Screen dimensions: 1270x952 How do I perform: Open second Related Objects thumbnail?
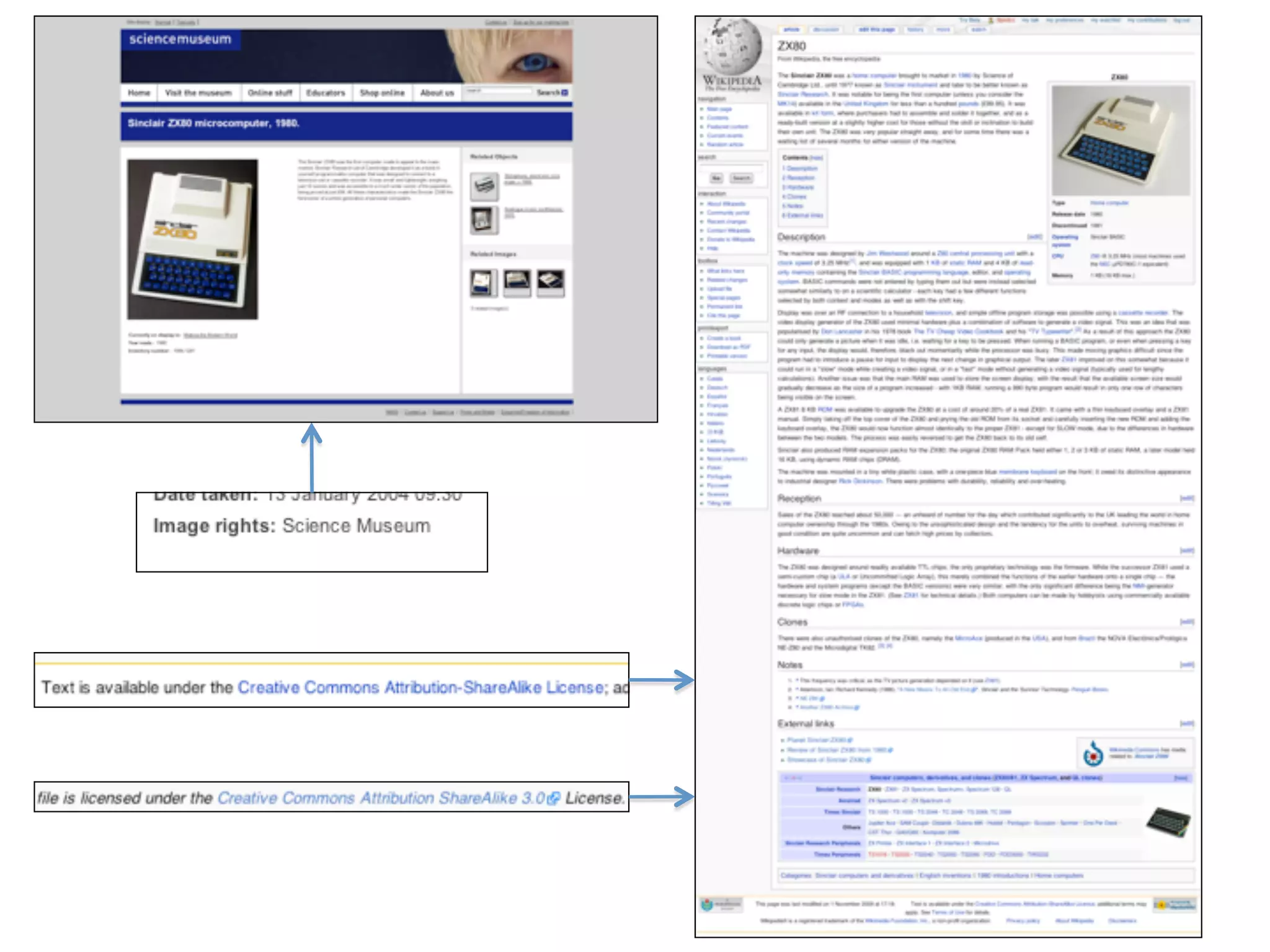(484, 219)
